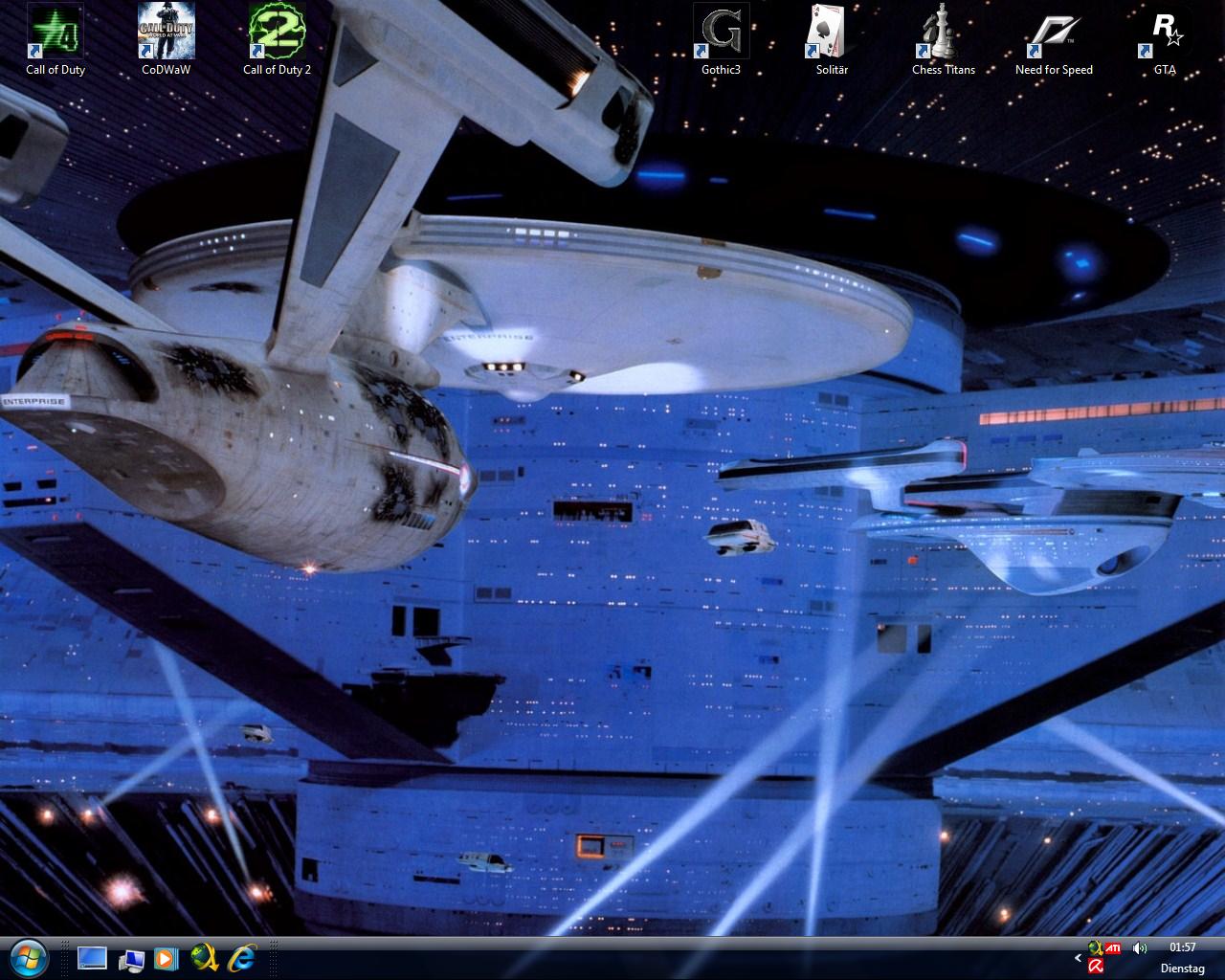Open the Windows Start menu orb
The height and width of the screenshot is (980, 1225).
29,958
